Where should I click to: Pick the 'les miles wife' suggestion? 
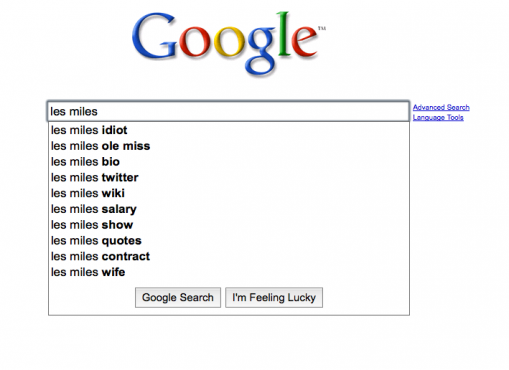[229, 272]
